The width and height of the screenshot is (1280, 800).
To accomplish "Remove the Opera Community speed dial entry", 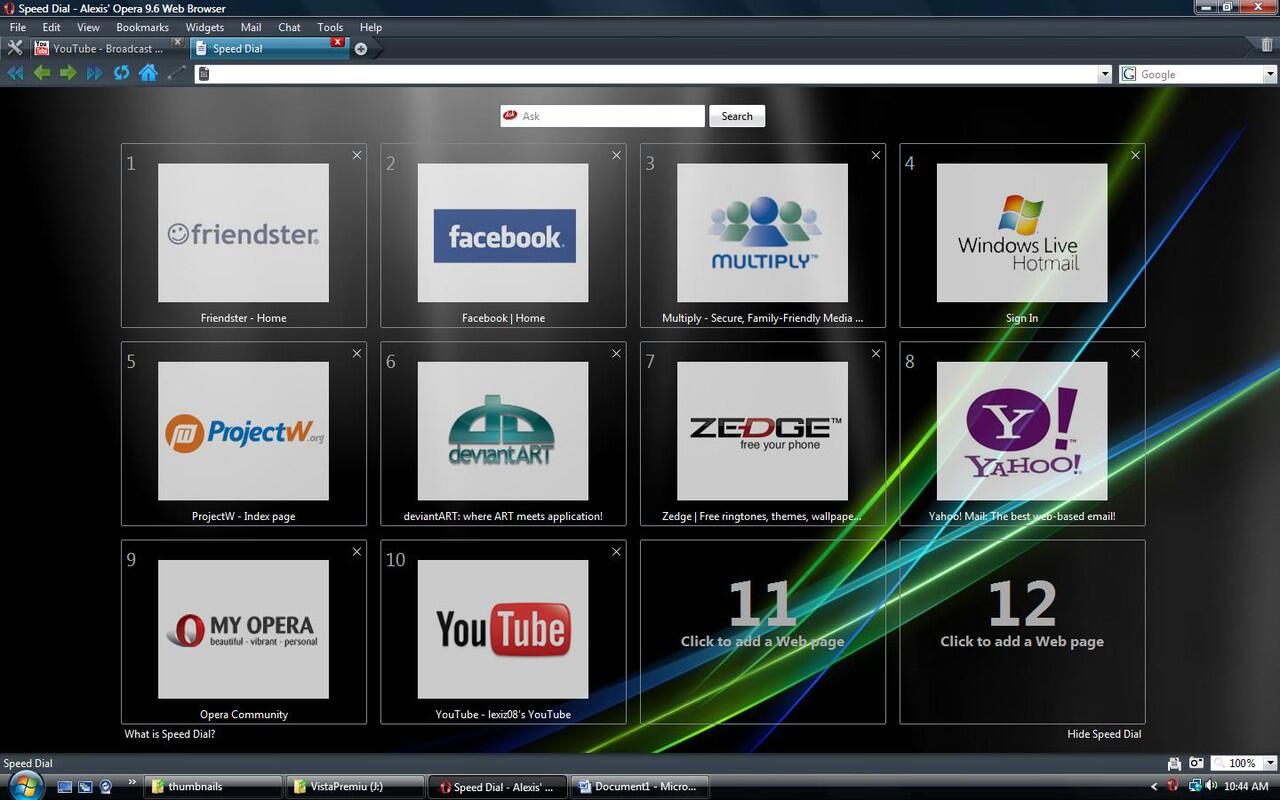I will pyautogui.click(x=357, y=551).
